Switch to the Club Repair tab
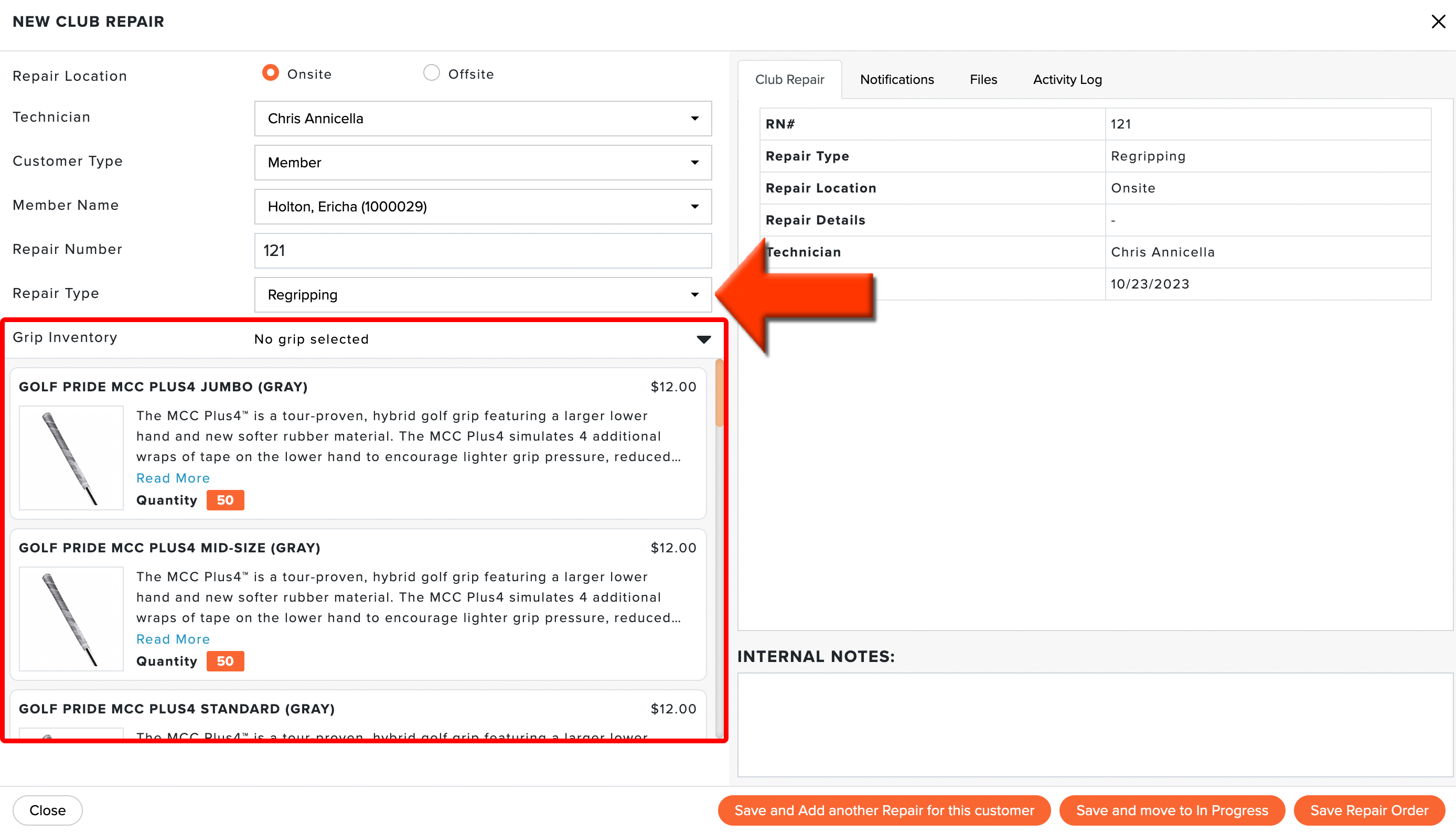The height and width of the screenshot is (833, 1456). point(789,80)
